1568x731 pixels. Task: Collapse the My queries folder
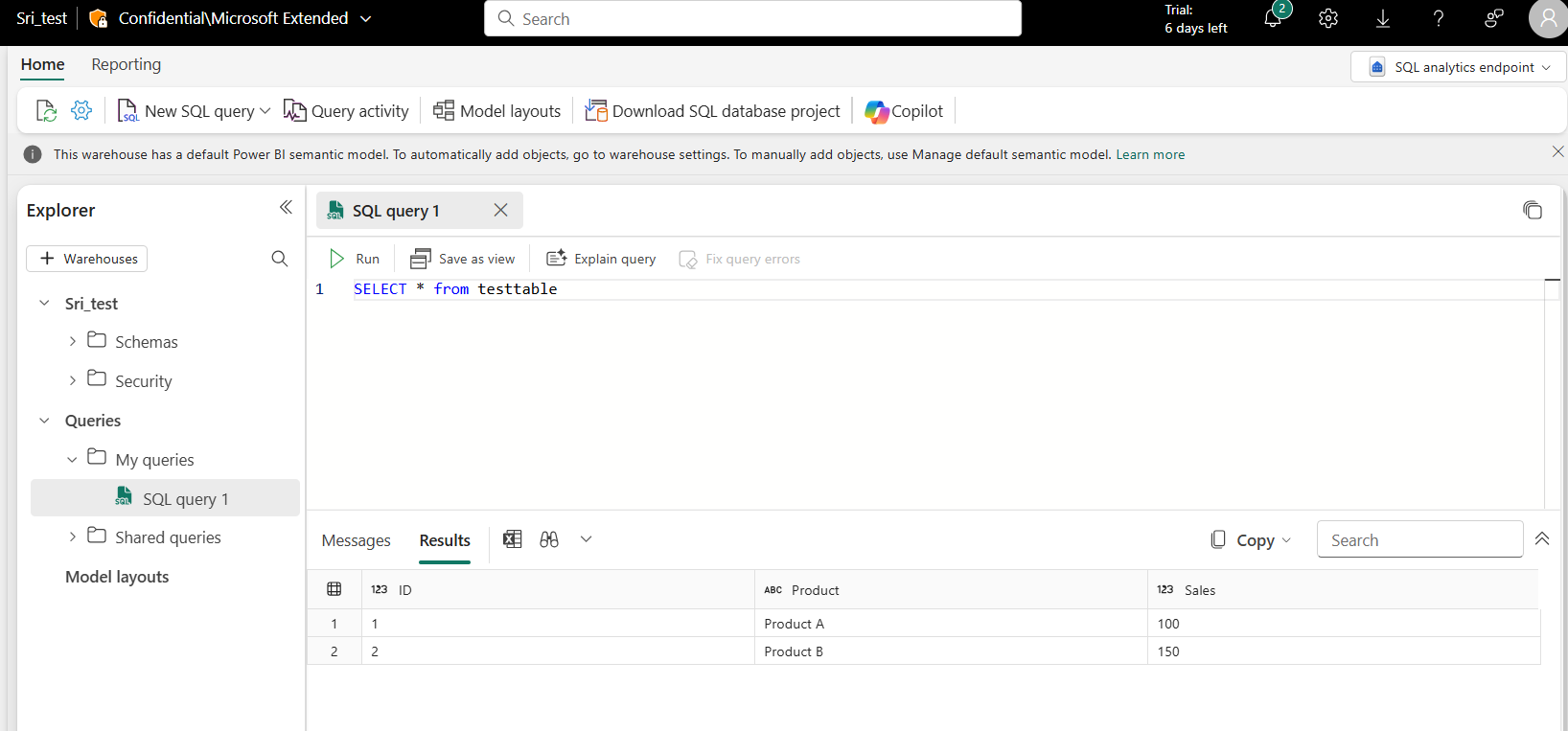72,460
